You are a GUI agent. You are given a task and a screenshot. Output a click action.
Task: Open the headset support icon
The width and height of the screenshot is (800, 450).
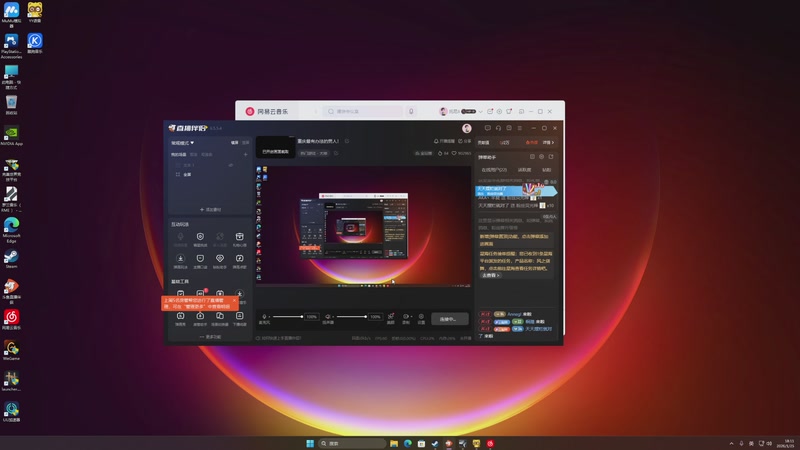[x=498, y=128]
